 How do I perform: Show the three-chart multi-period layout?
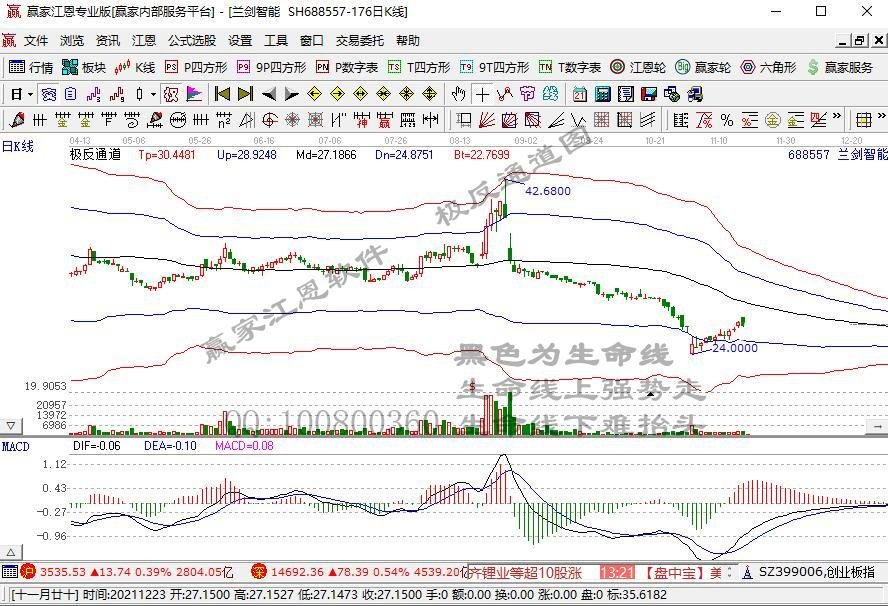[94, 94]
